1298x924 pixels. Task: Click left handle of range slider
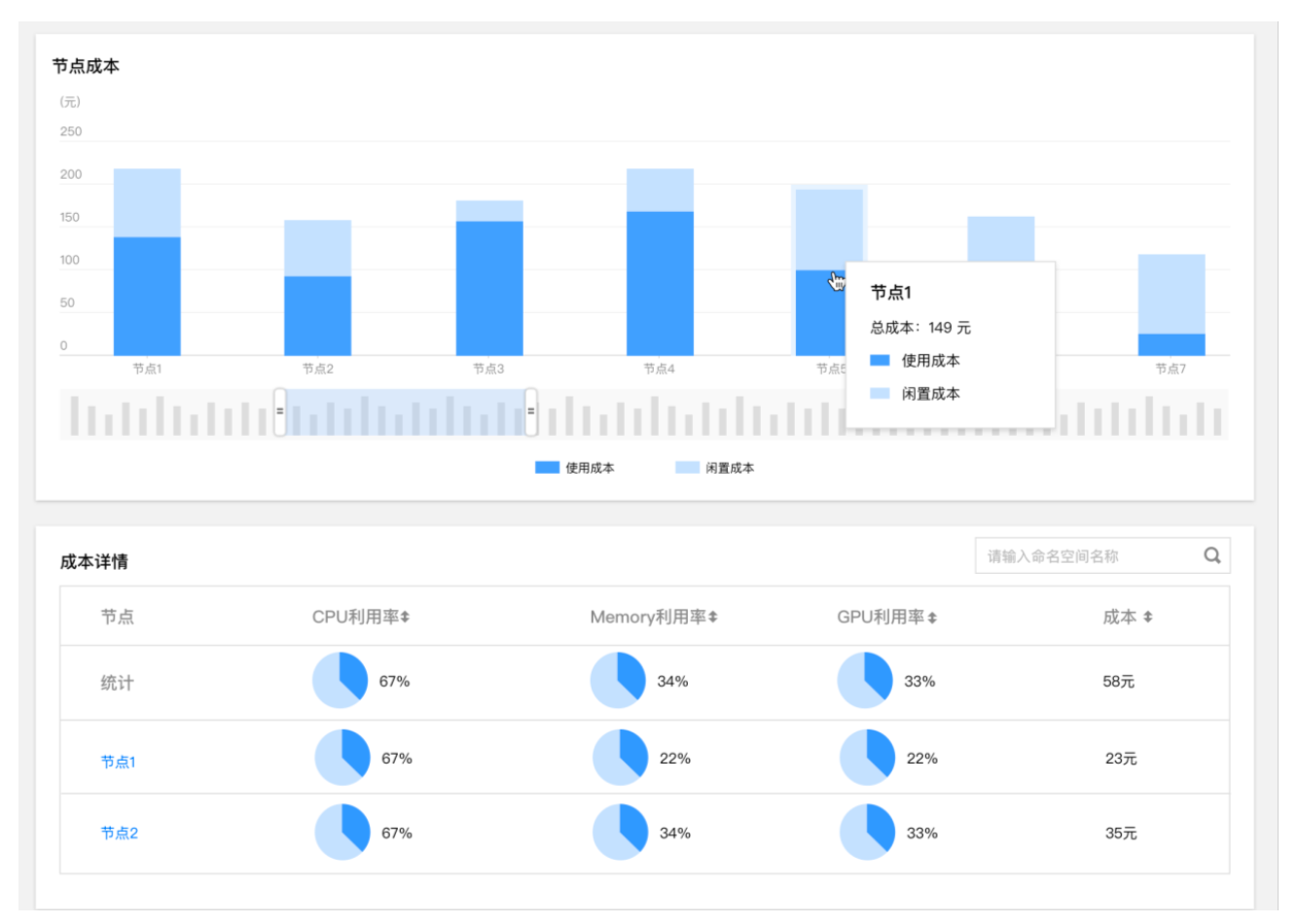[279, 411]
